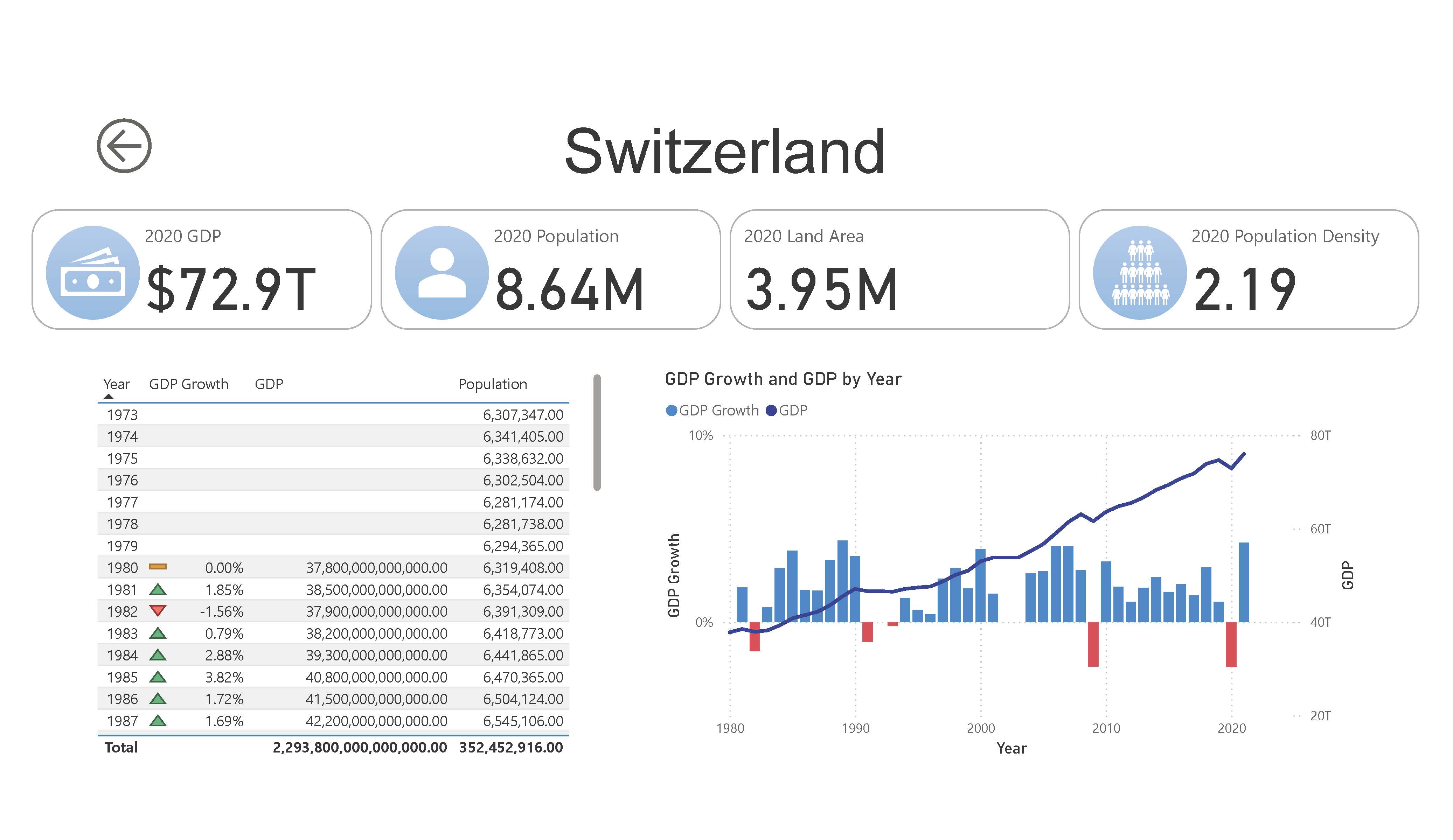
Task: Sort table by GDP Growth header
Action: [189, 384]
